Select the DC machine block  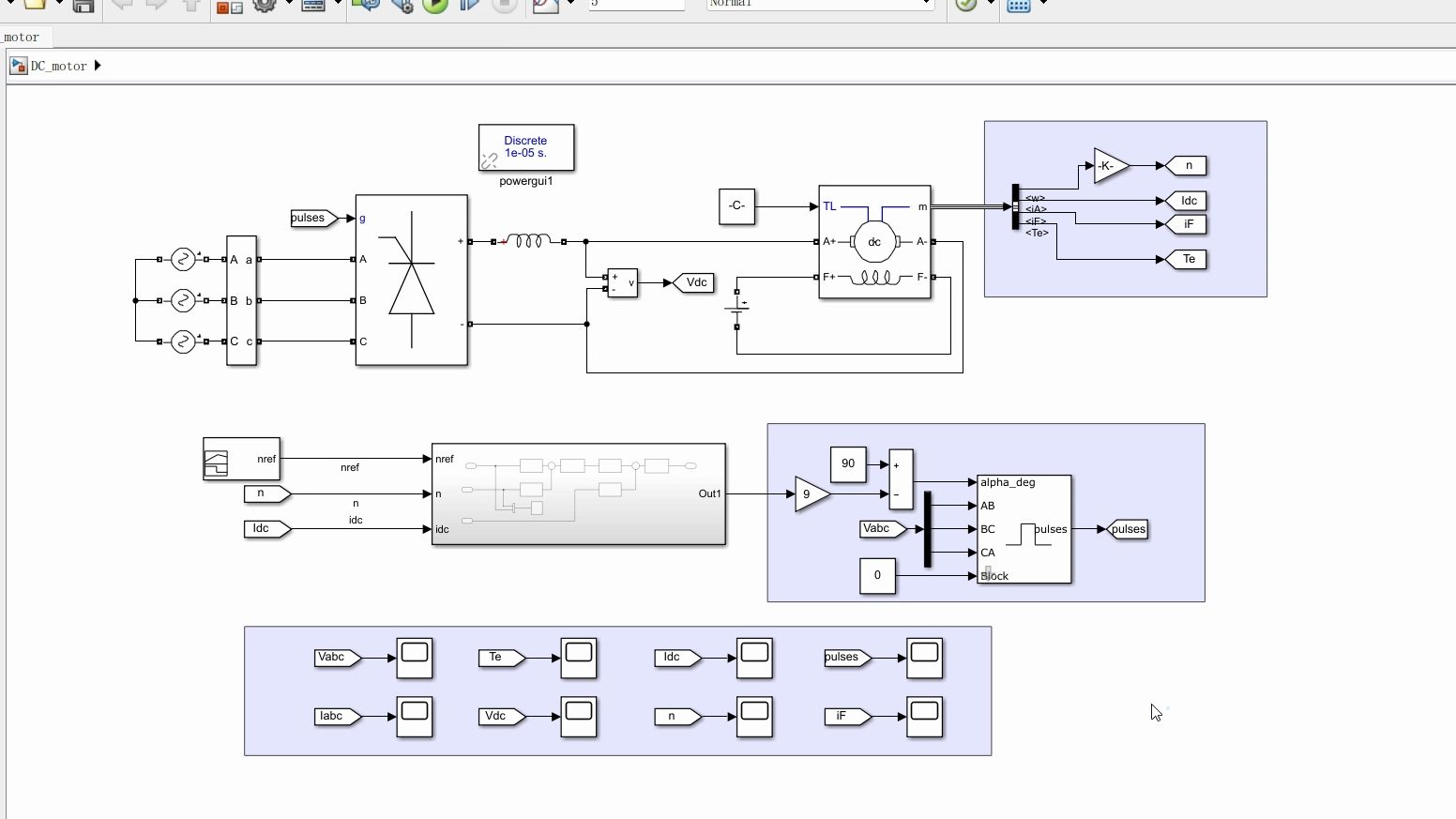874,242
